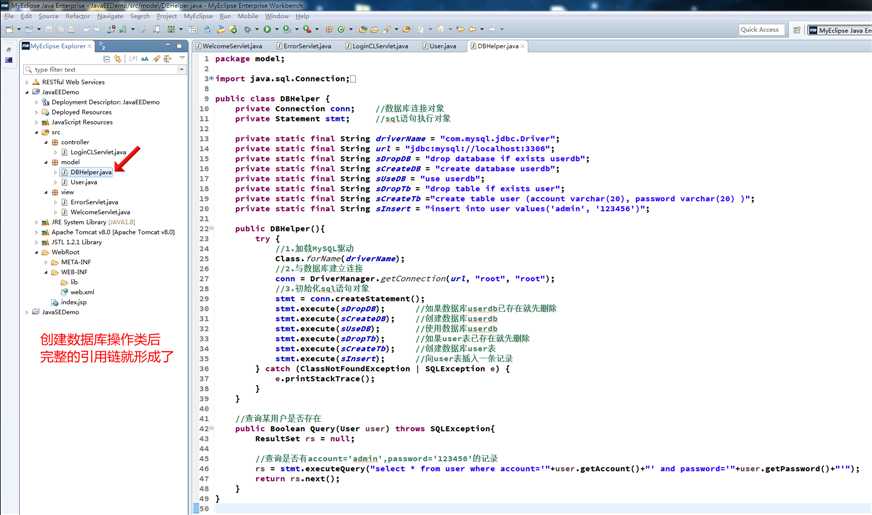
Task: Click the Run on Server green icon
Action: pos(286,28)
